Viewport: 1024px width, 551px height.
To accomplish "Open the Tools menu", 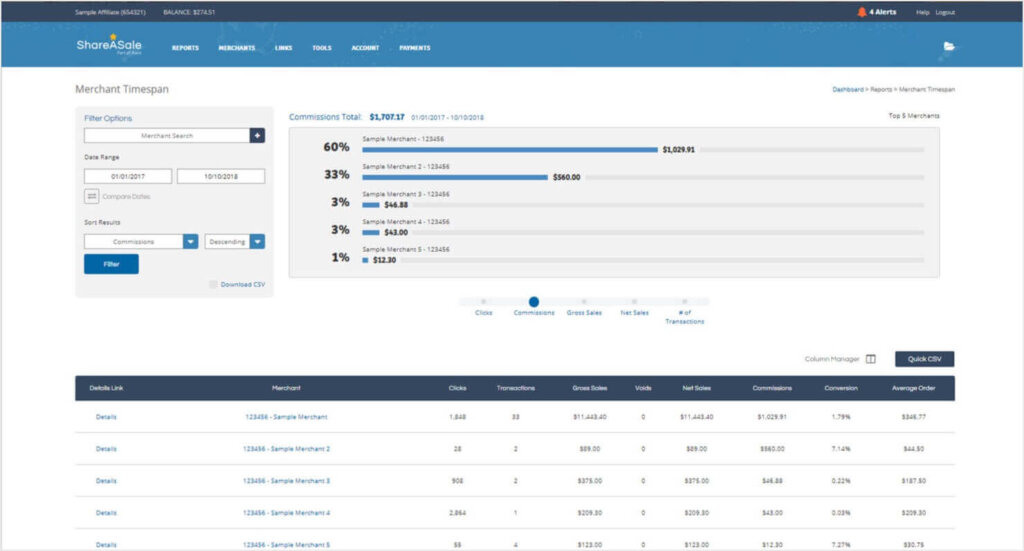I will tap(322, 48).
